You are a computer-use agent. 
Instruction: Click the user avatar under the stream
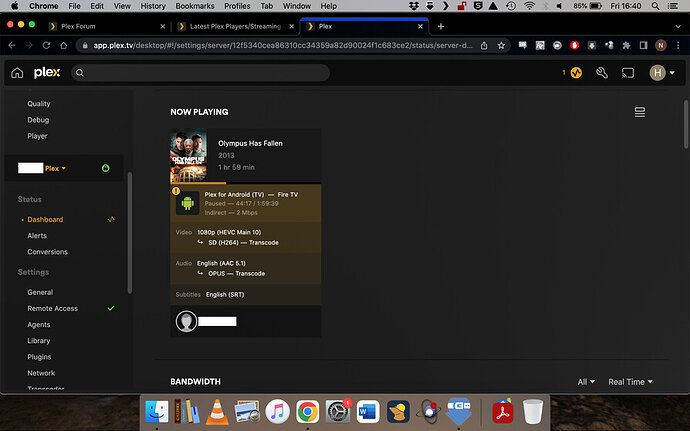point(186,321)
